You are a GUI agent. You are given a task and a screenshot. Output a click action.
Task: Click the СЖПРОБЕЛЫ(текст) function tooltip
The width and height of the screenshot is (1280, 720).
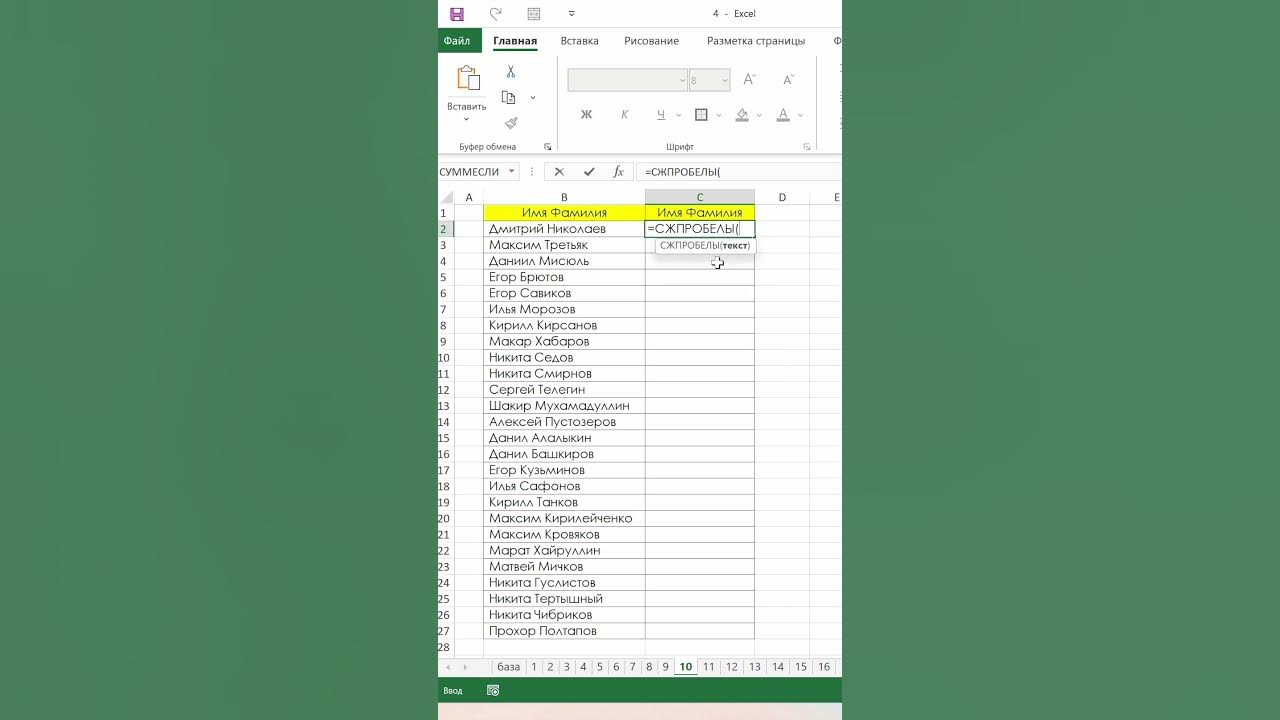tap(705, 246)
